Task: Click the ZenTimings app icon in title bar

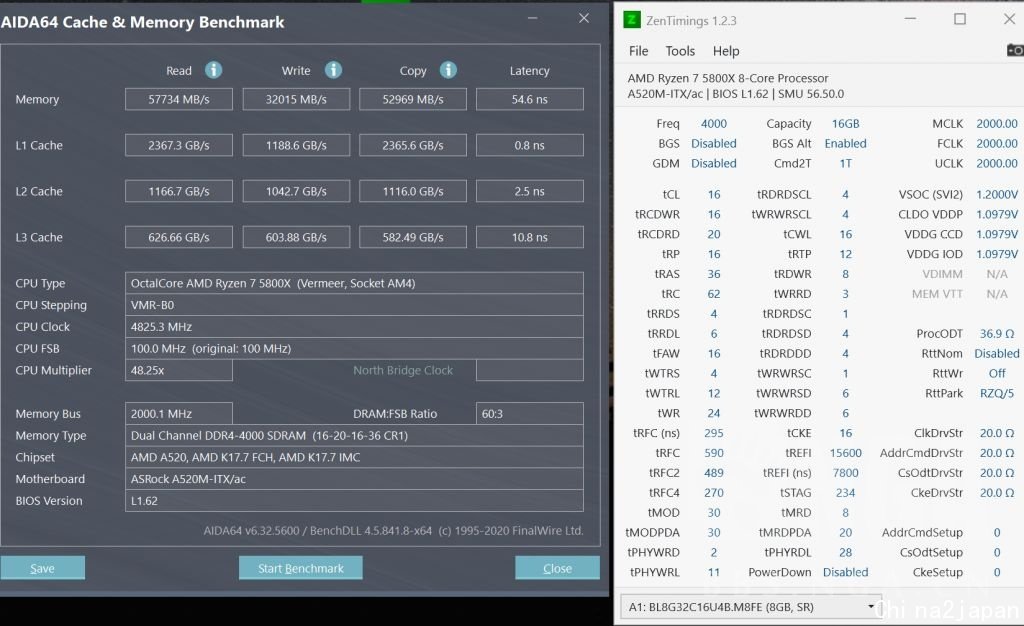Action: pos(632,20)
